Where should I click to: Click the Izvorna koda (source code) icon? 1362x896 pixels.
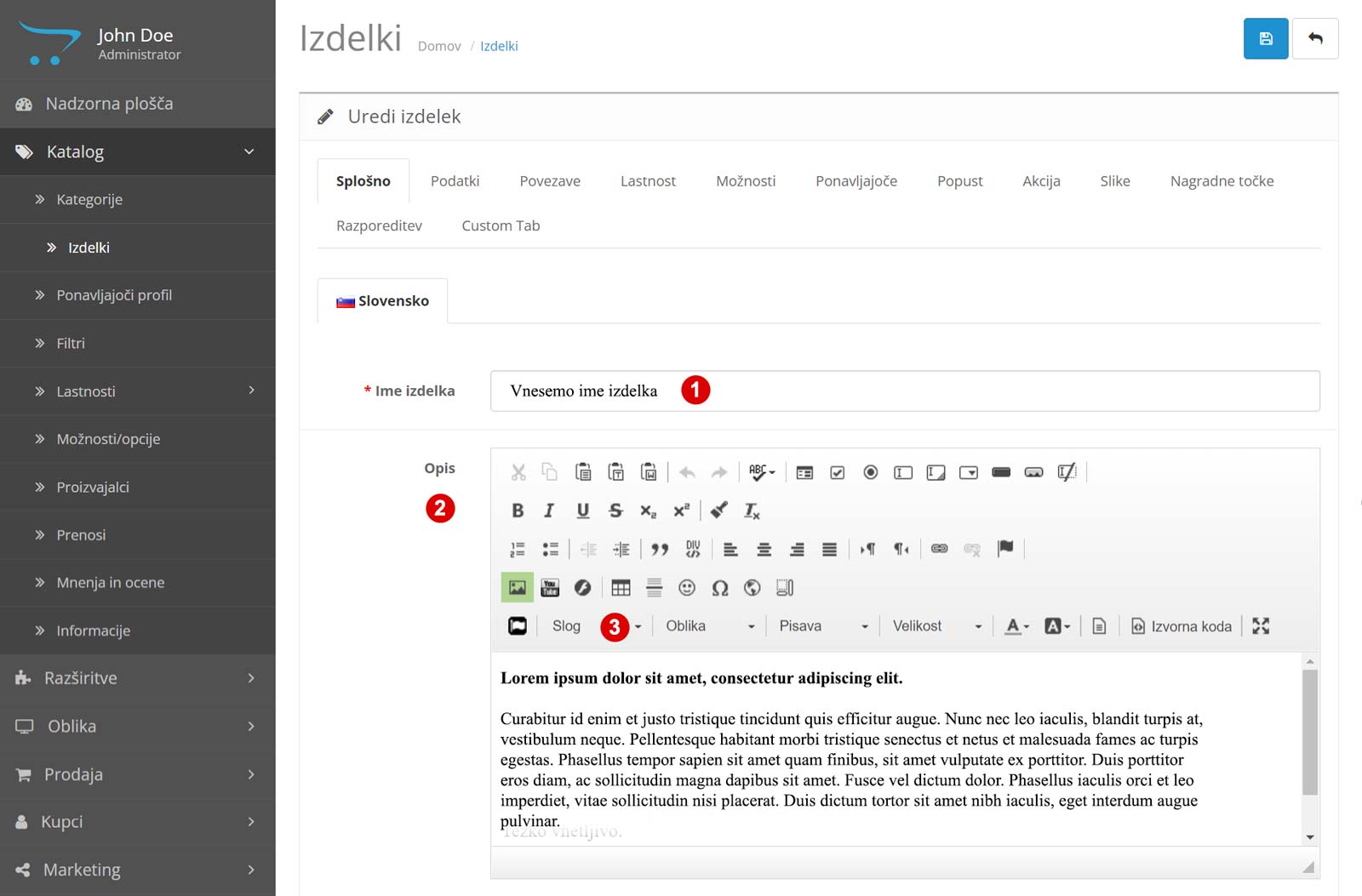(1181, 625)
